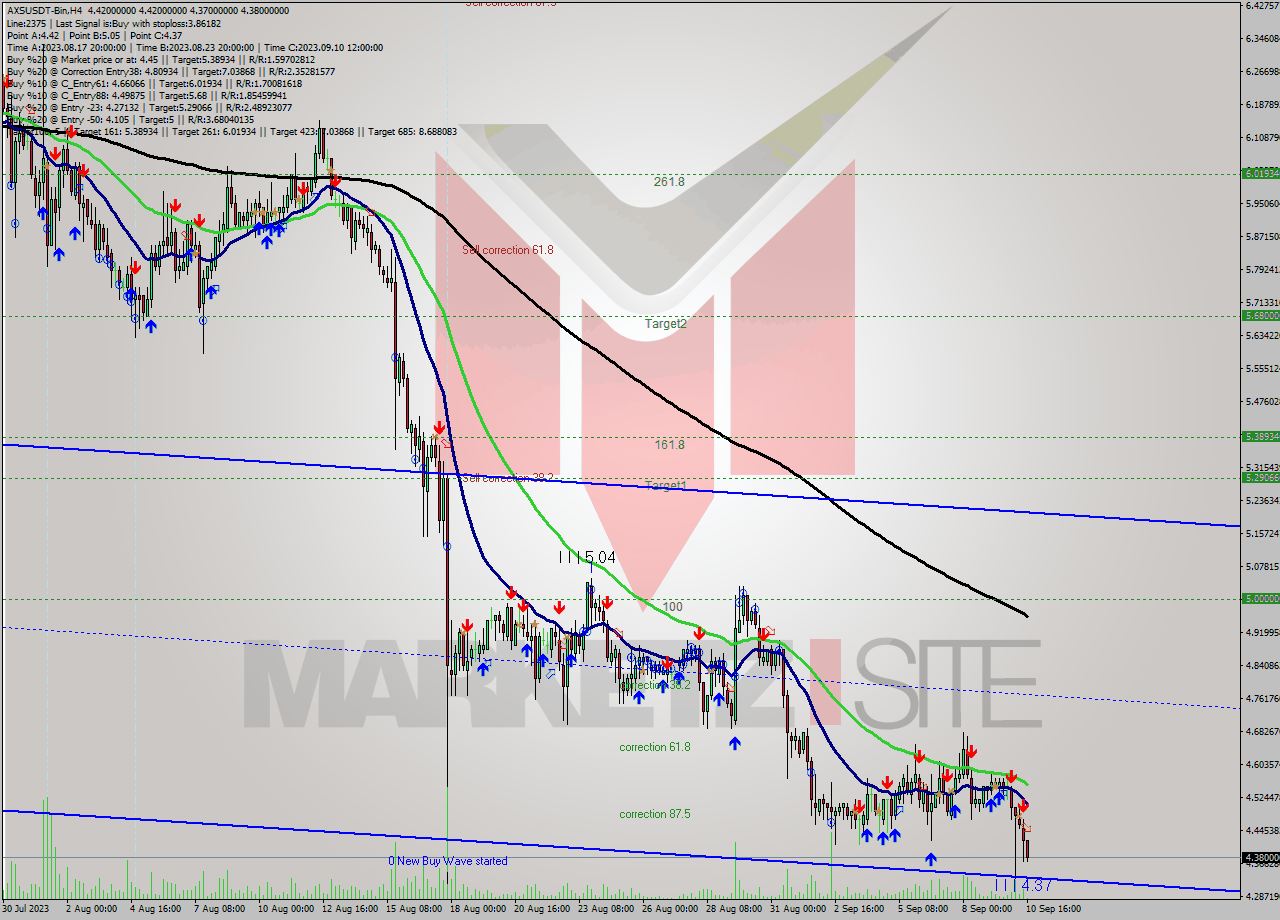The image size is (1280, 920).
Task: Click the 'C_Entry61: 4.66066' line
Action: [x=154, y=83]
